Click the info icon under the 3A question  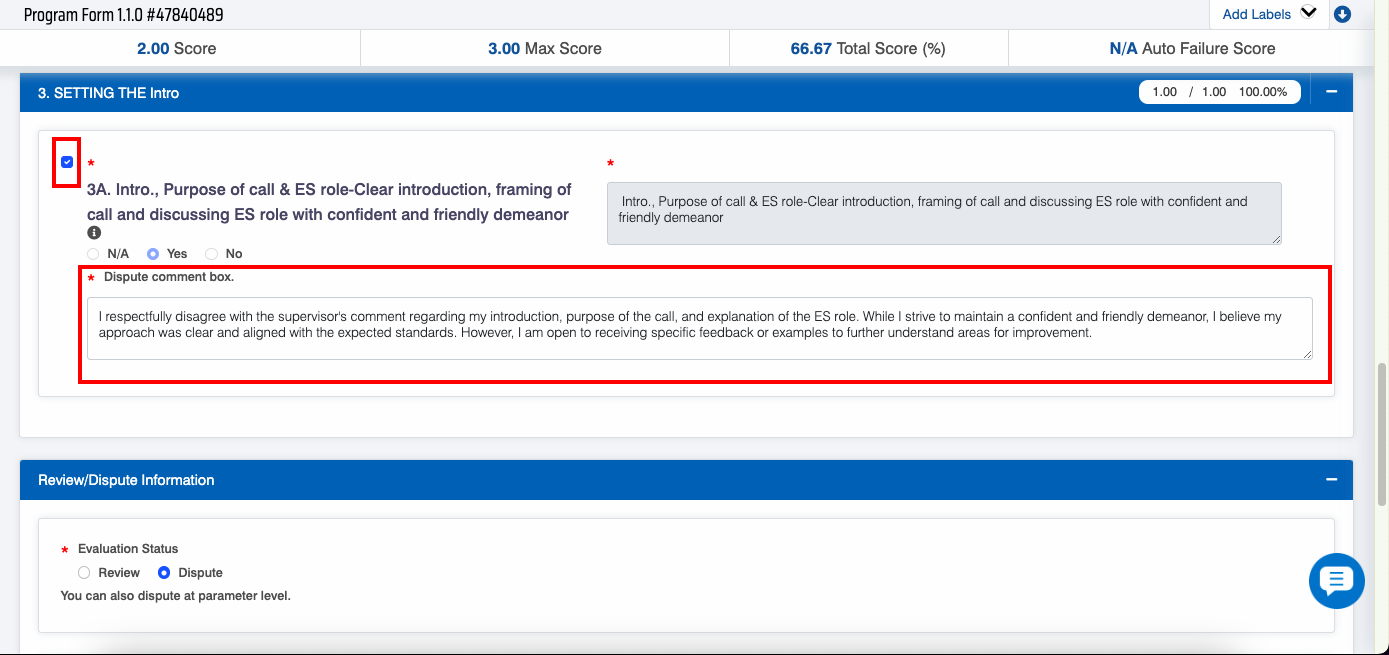click(x=94, y=233)
